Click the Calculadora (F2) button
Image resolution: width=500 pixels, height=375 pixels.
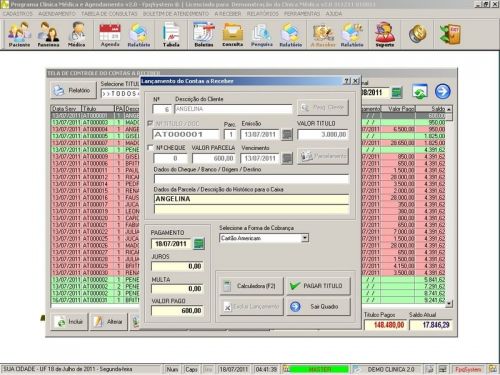pyautogui.click(x=252, y=286)
